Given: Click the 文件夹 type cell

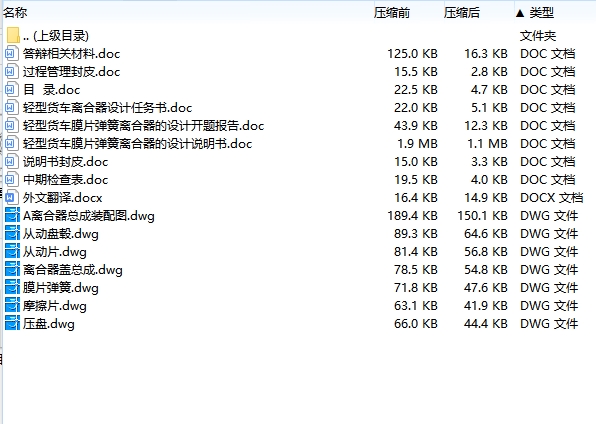Looking at the screenshot, I should click(538, 36).
